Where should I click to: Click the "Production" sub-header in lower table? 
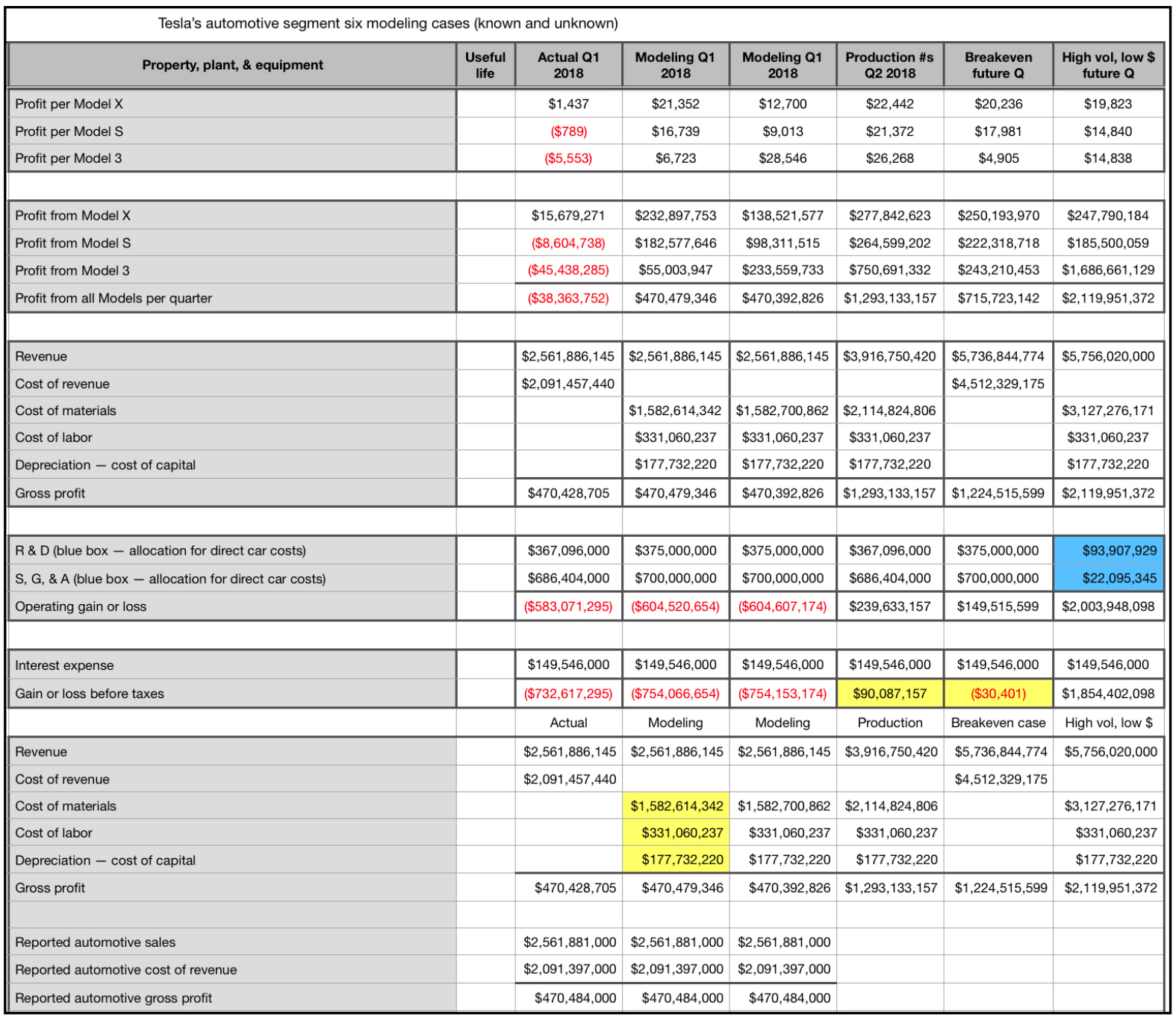889,723
